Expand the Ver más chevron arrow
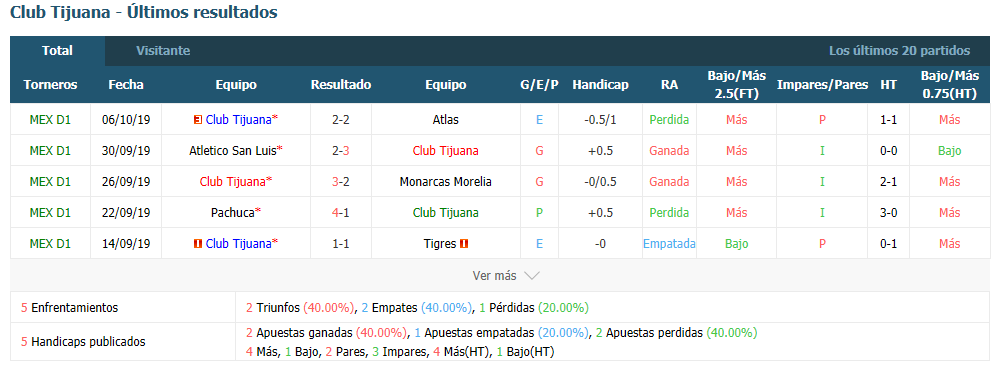Image resolution: width=1004 pixels, height=374 pixels. click(x=531, y=276)
